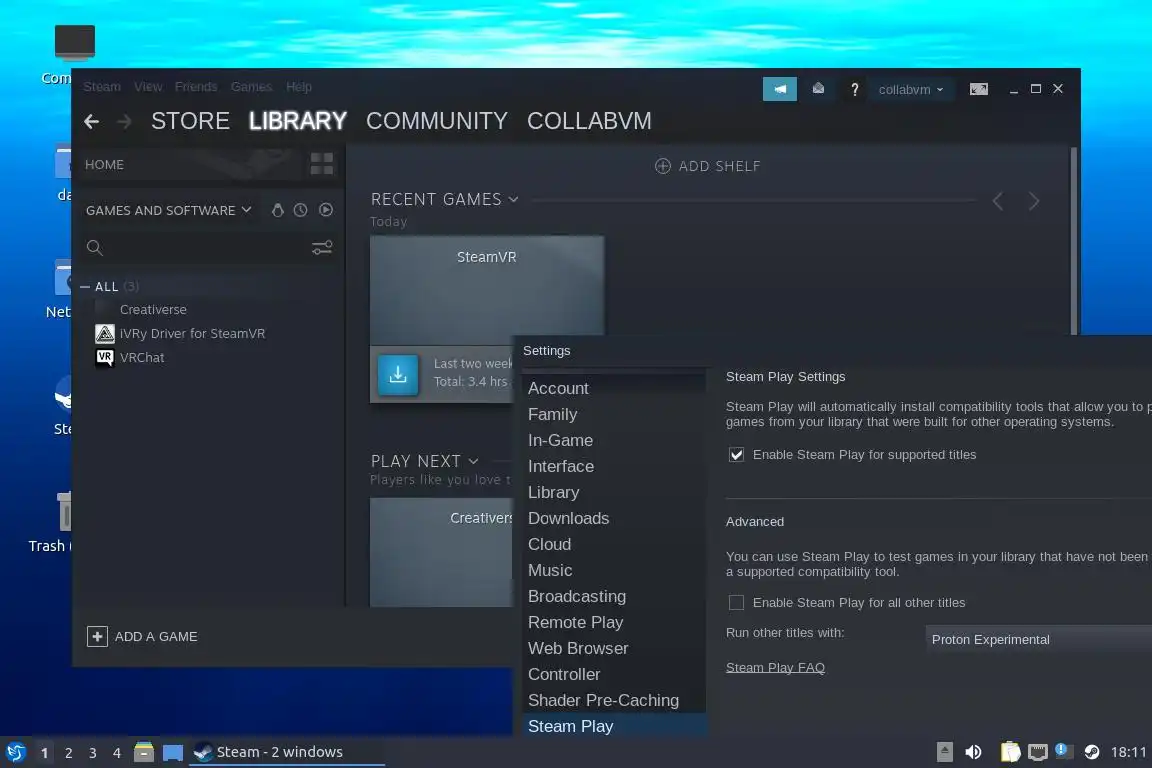Click the network tray icon in taskbar
The width and height of the screenshot is (1152, 768).
[1037, 752]
